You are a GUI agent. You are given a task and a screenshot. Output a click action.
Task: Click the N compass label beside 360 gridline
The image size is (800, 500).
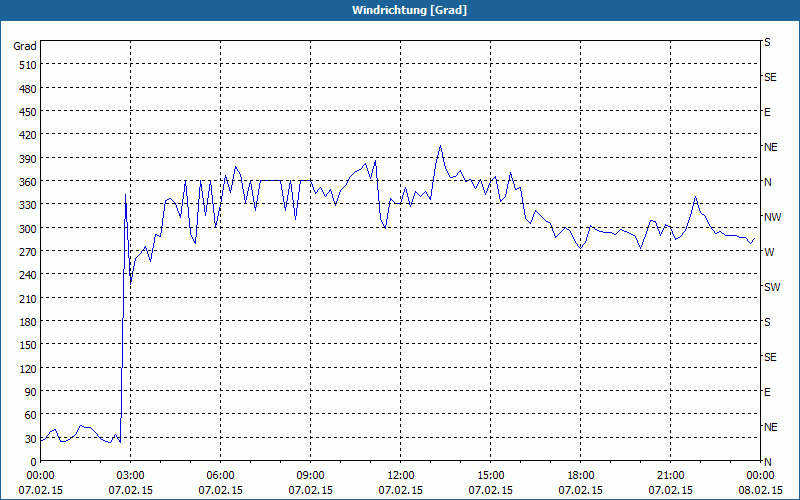[767, 182]
